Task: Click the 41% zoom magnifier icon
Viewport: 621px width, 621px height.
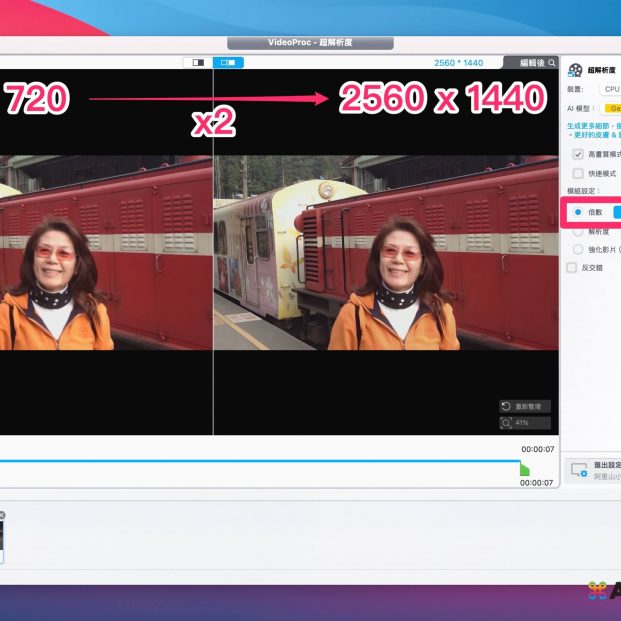Action: [508, 423]
